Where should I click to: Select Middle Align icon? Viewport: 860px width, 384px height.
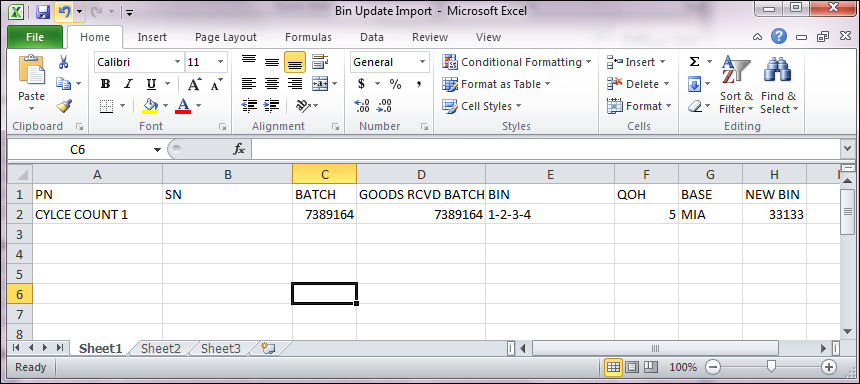click(x=272, y=62)
